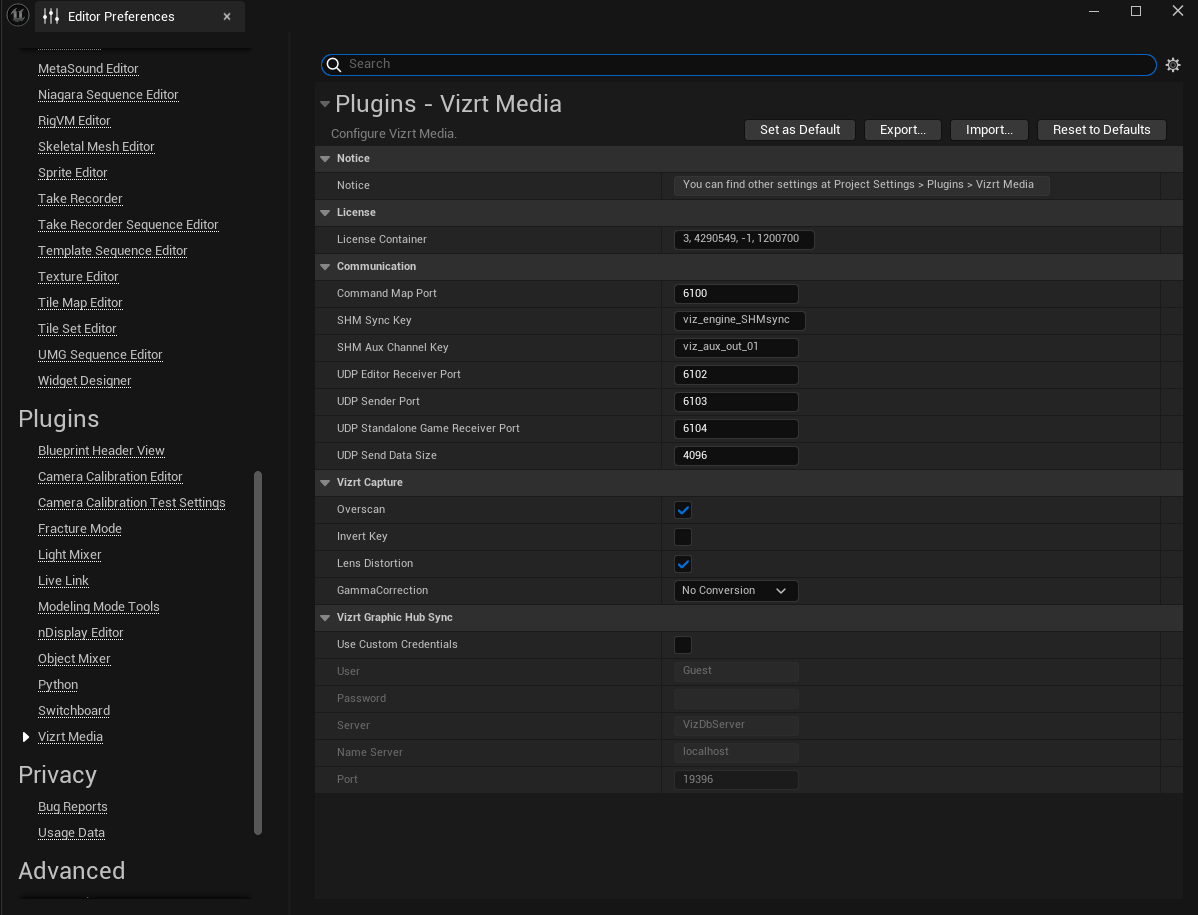Screen dimensions: 1198x915
Task: Click the settings gear icon beside search
Action: pyautogui.click(x=1173, y=65)
